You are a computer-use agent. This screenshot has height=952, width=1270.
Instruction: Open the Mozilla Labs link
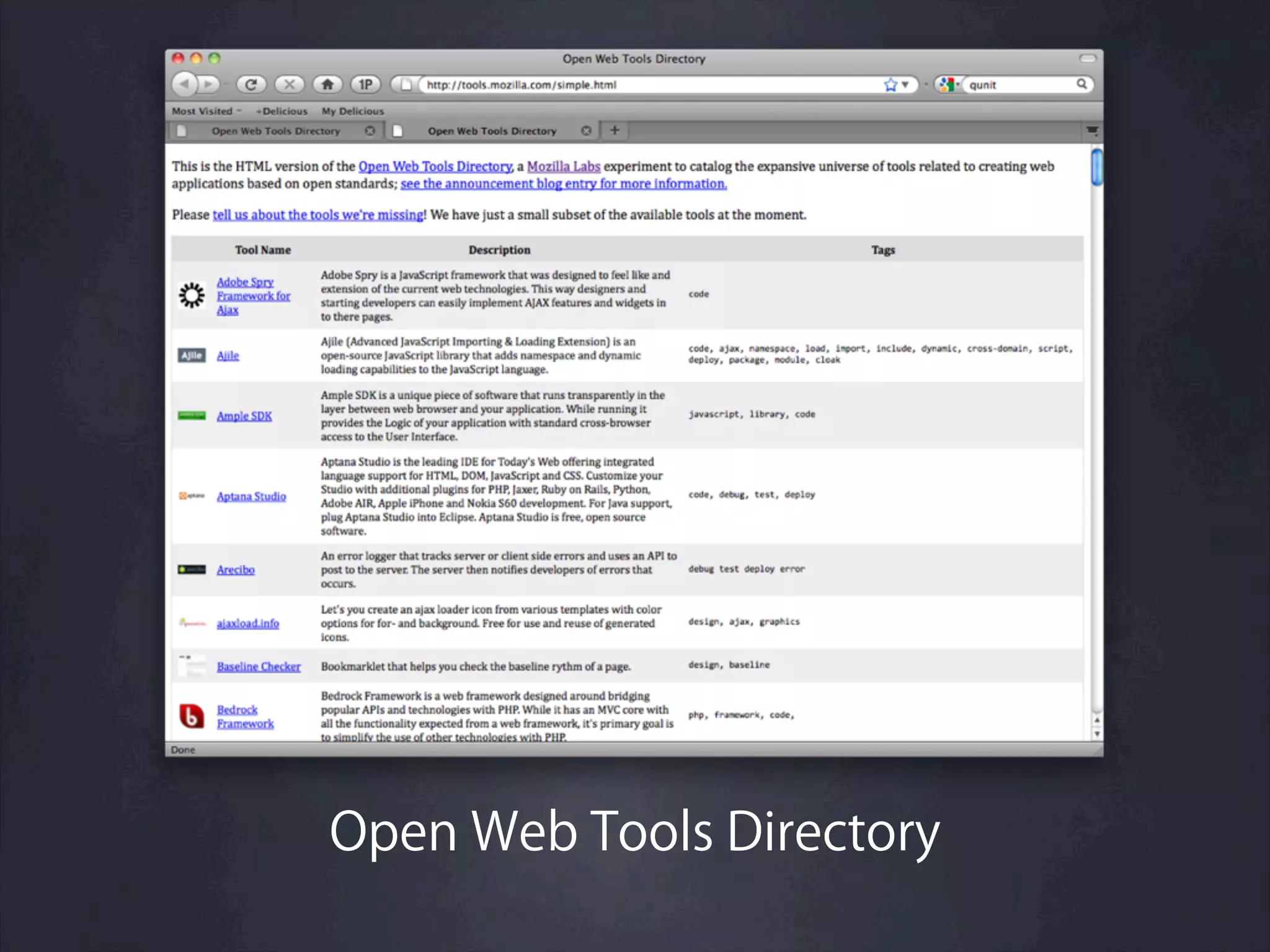coord(563,166)
